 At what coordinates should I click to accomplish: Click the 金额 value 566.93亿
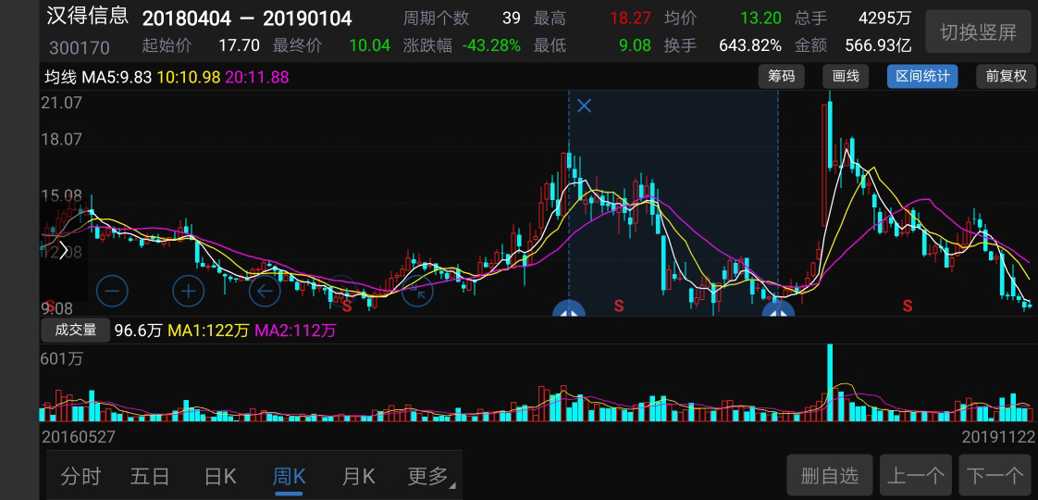[x=878, y=46]
